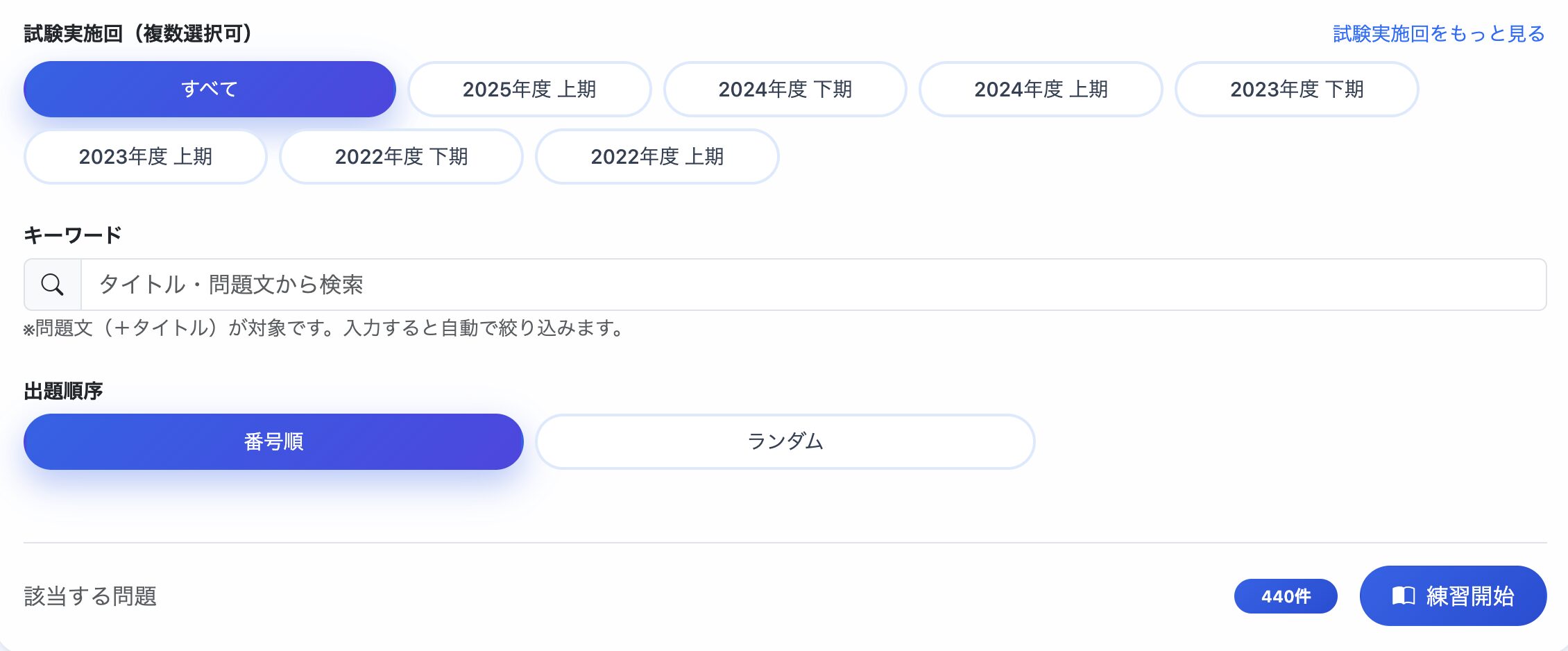Select the 2024年度 上期 exam session
The image size is (1568, 651).
[x=1041, y=88]
